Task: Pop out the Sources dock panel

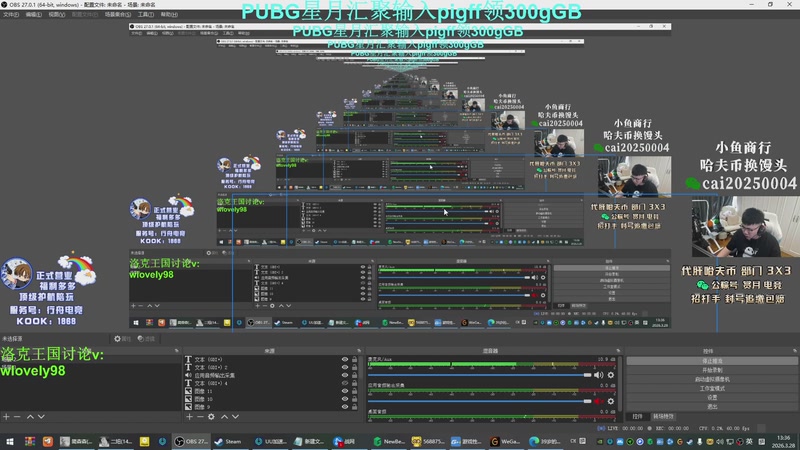Action: 359,351
